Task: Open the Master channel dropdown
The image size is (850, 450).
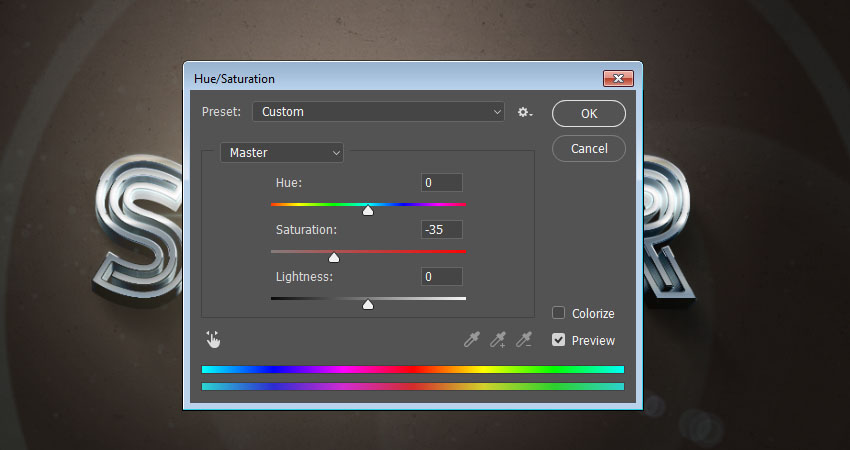Action: [x=282, y=153]
